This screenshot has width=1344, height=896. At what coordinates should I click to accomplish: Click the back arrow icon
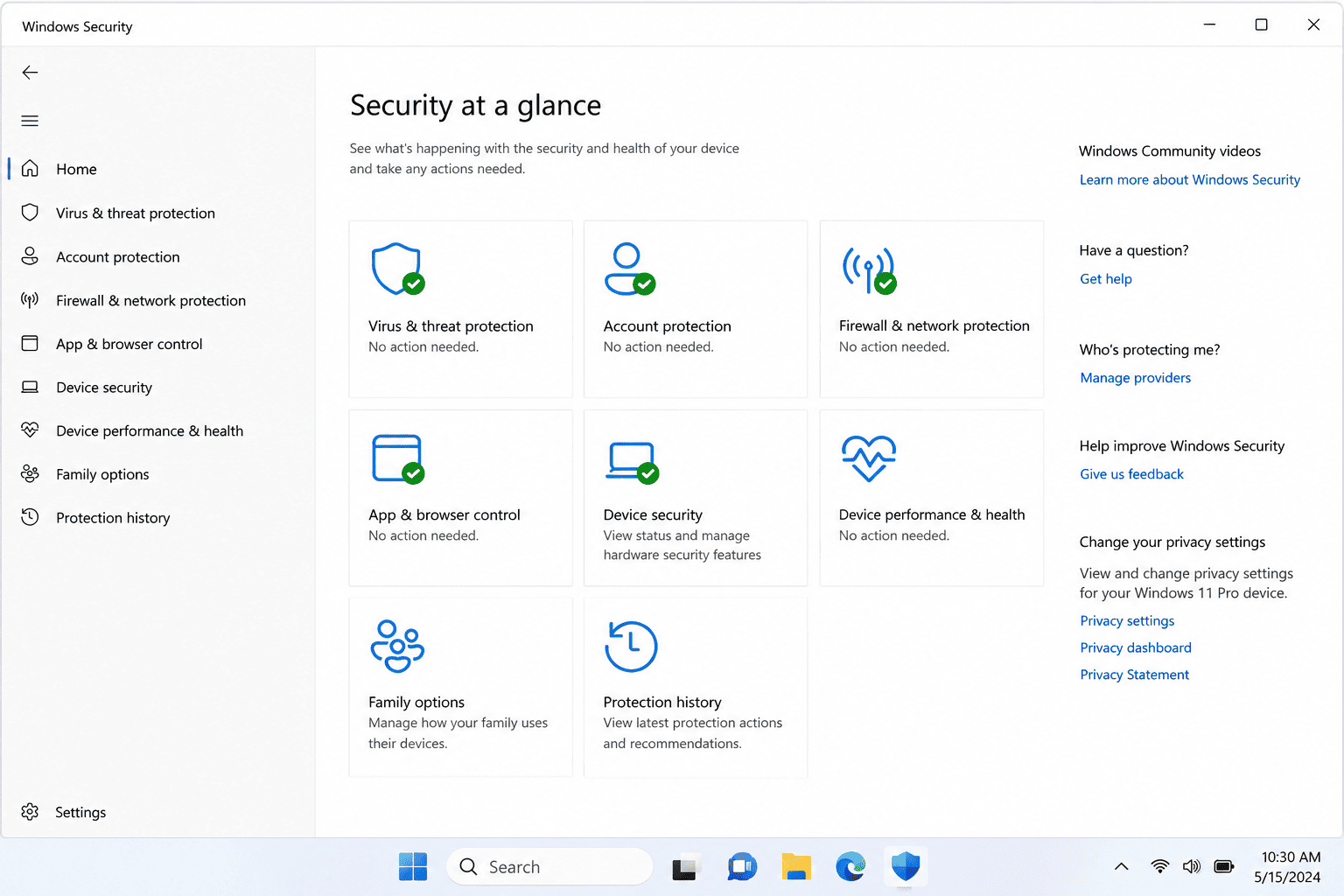tap(30, 73)
